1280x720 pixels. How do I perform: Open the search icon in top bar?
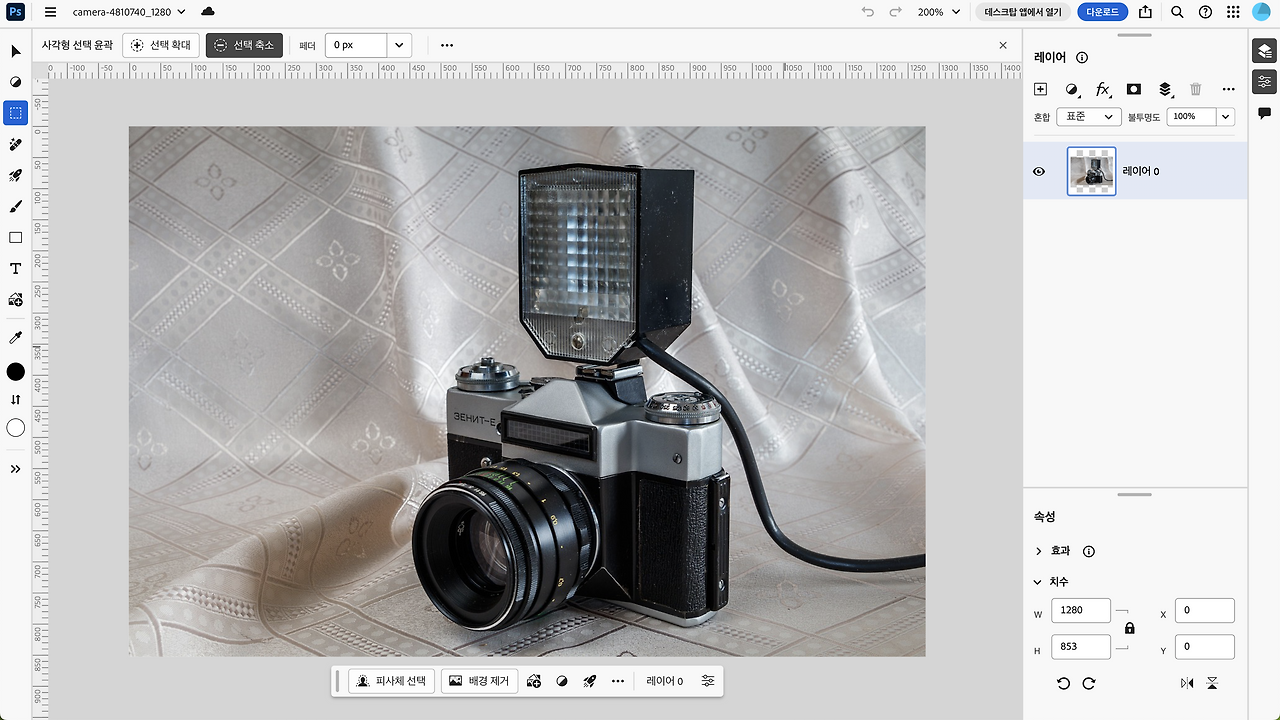click(x=1177, y=12)
